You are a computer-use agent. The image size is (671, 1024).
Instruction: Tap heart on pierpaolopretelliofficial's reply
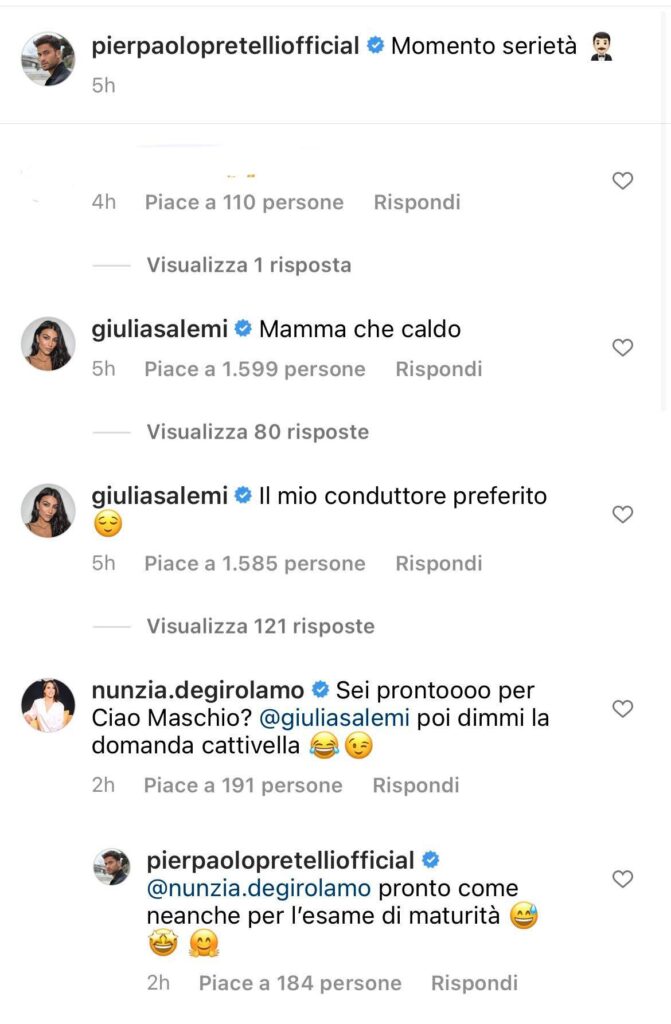pyautogui.click(x=623, y=879)
